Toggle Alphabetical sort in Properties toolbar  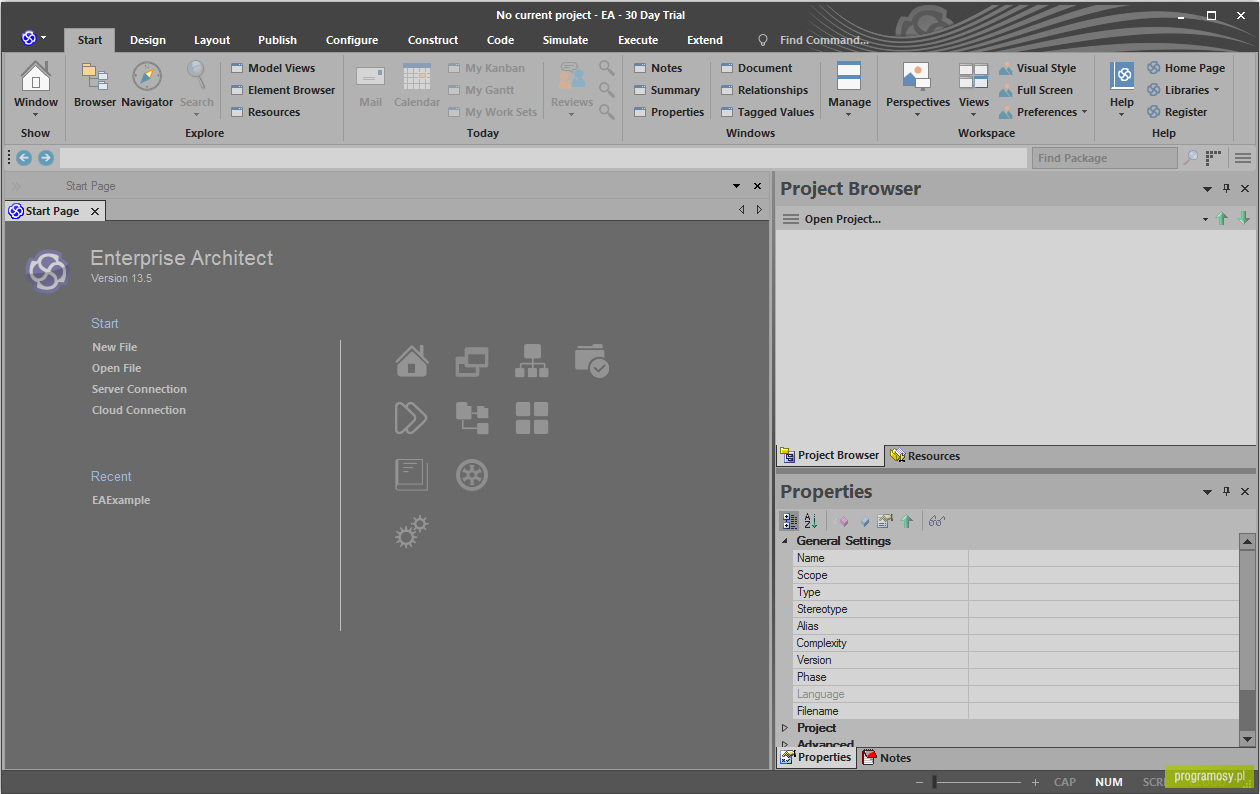click(811, 521)
